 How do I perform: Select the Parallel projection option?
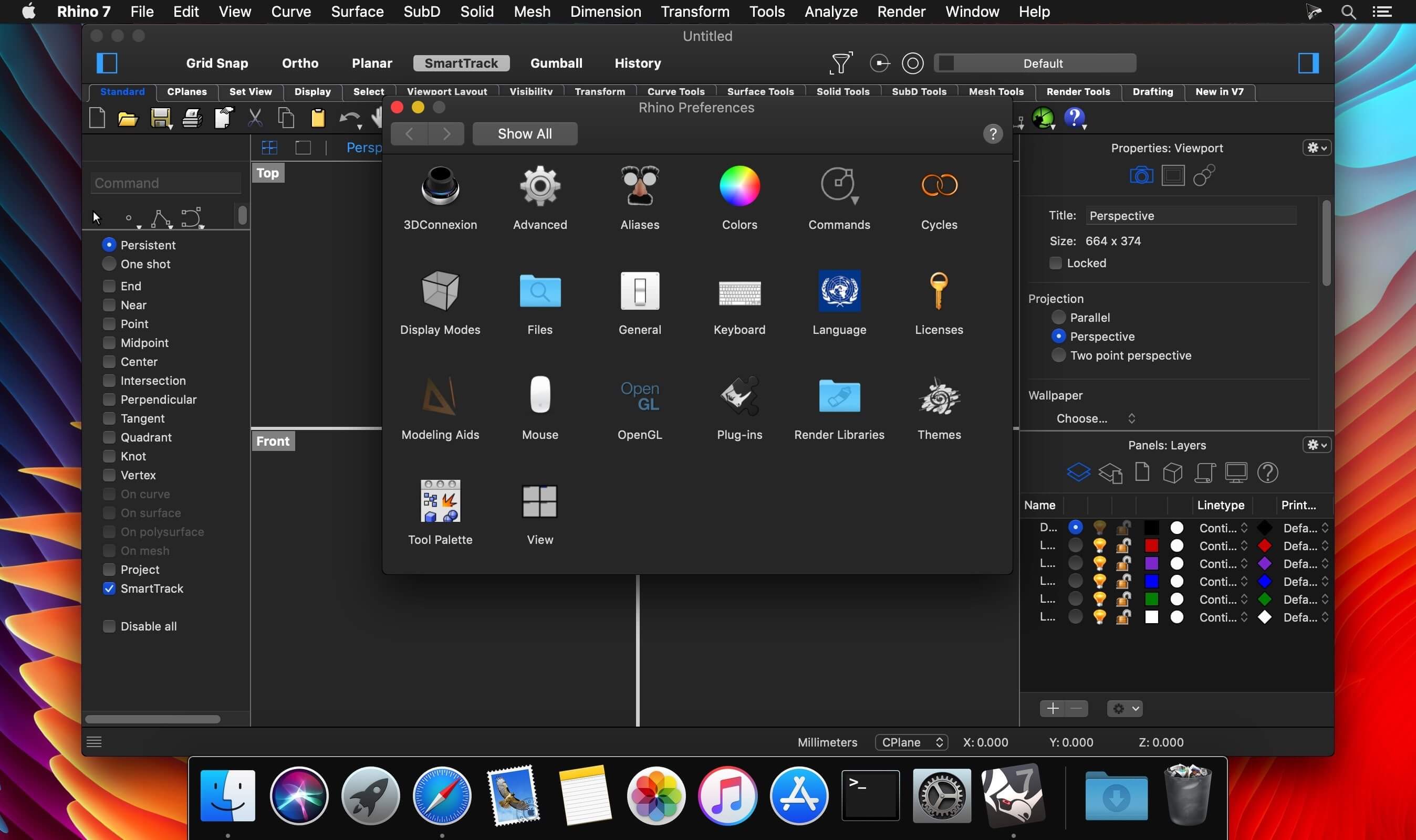pyautogui.click(x=1058, y=318)
